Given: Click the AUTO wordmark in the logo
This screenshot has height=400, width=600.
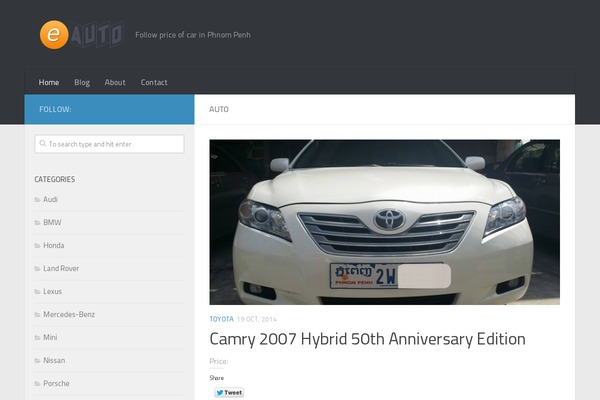Looking at the screenshot, I should click(97, 34).
